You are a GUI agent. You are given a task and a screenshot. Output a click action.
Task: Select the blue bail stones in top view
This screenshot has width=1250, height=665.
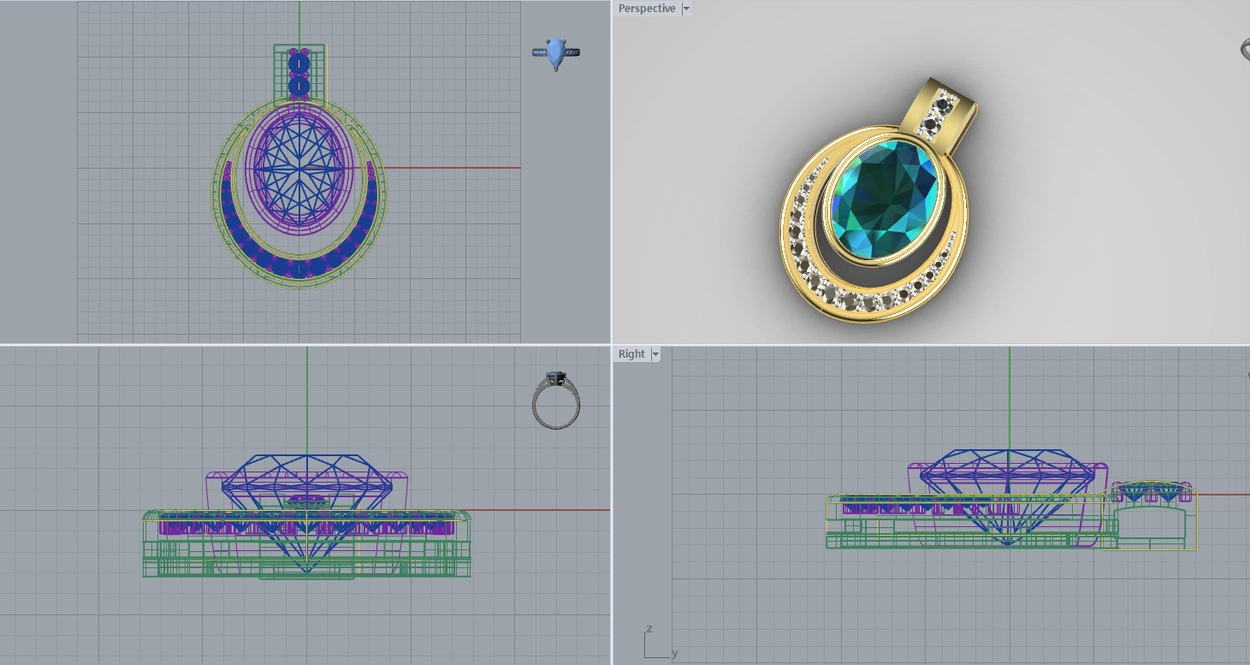pyautogui.click(x=298, y=74)
